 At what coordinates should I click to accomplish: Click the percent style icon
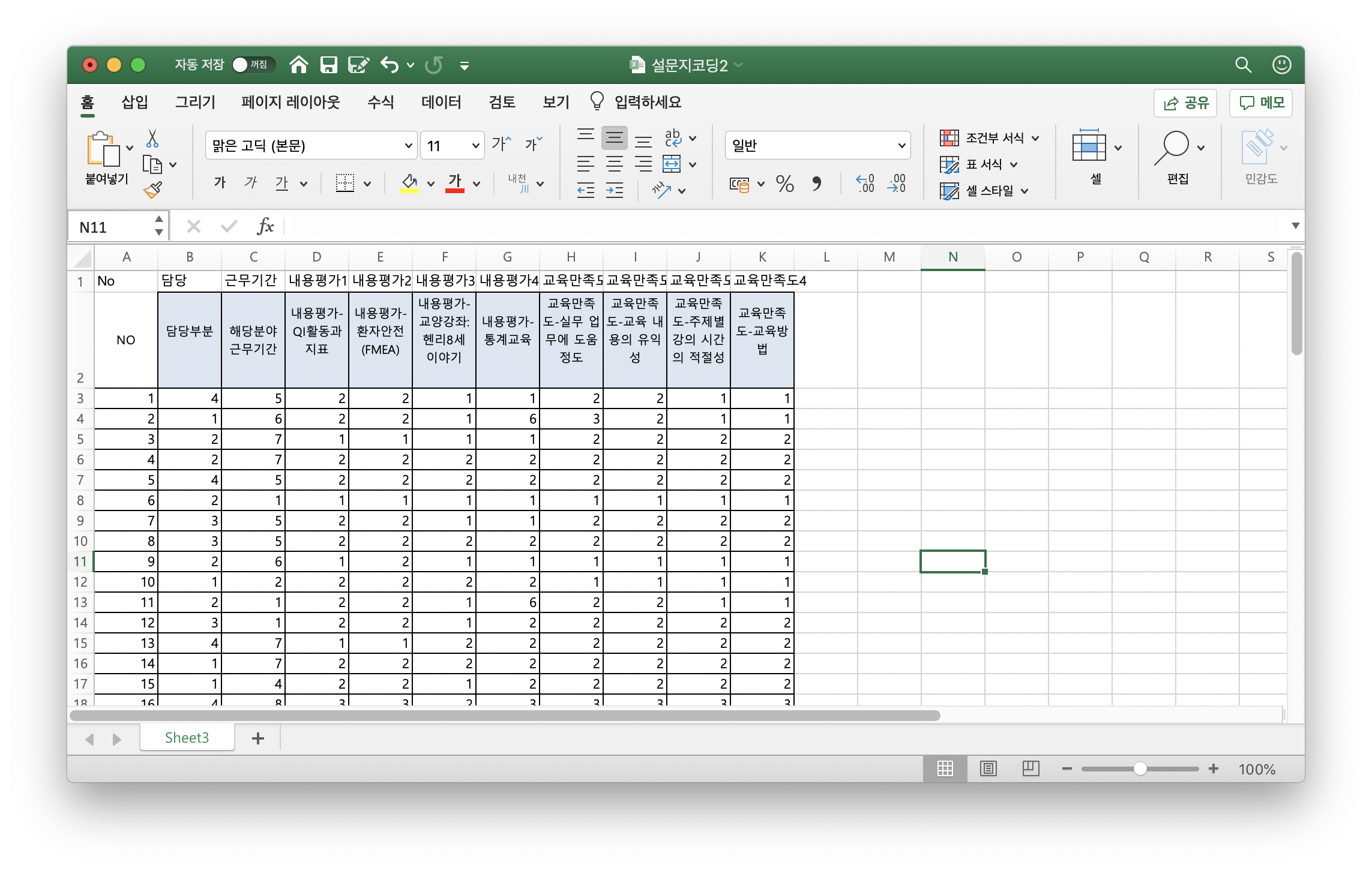coord(784,184)
